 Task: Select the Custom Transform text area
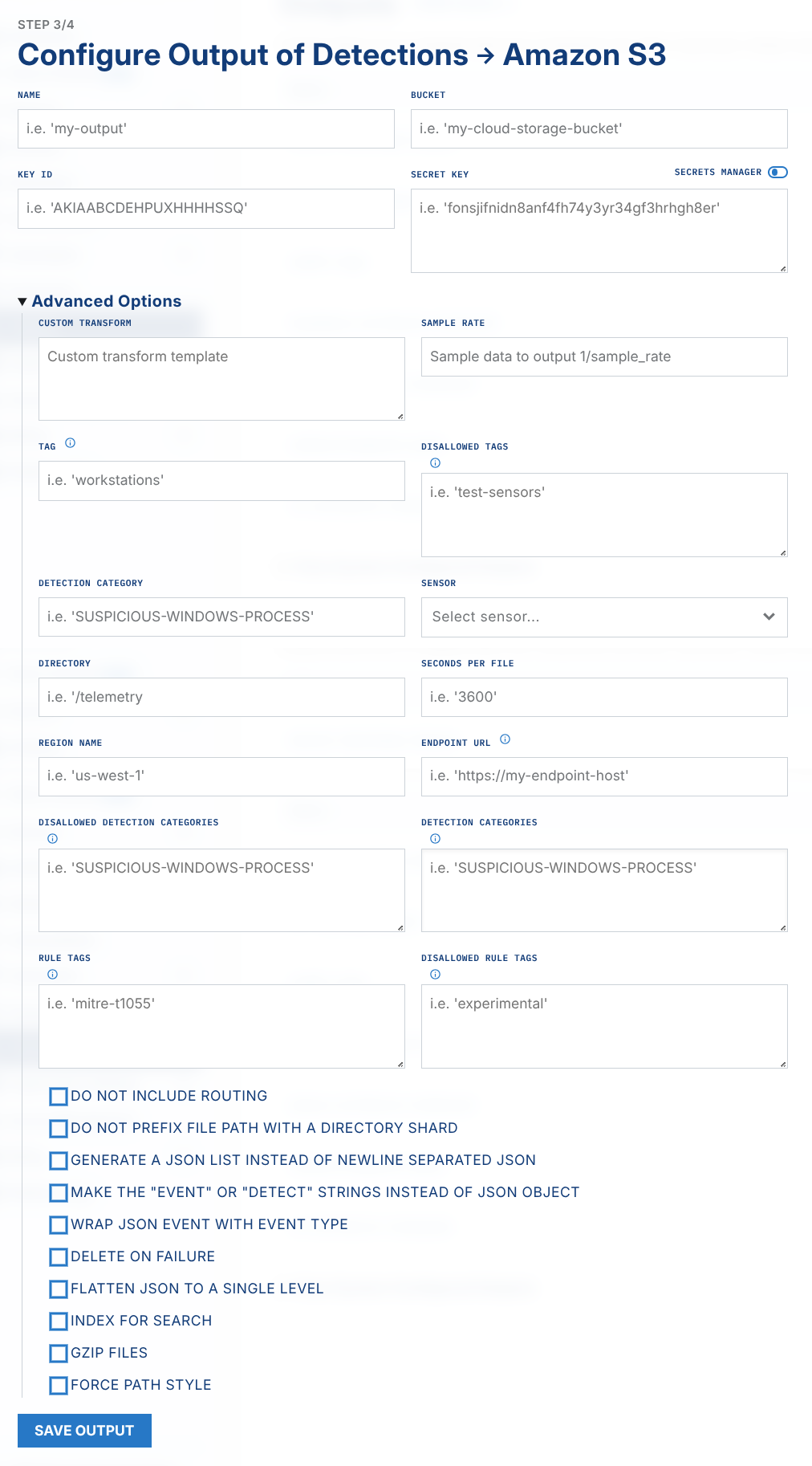click(221, 379)
